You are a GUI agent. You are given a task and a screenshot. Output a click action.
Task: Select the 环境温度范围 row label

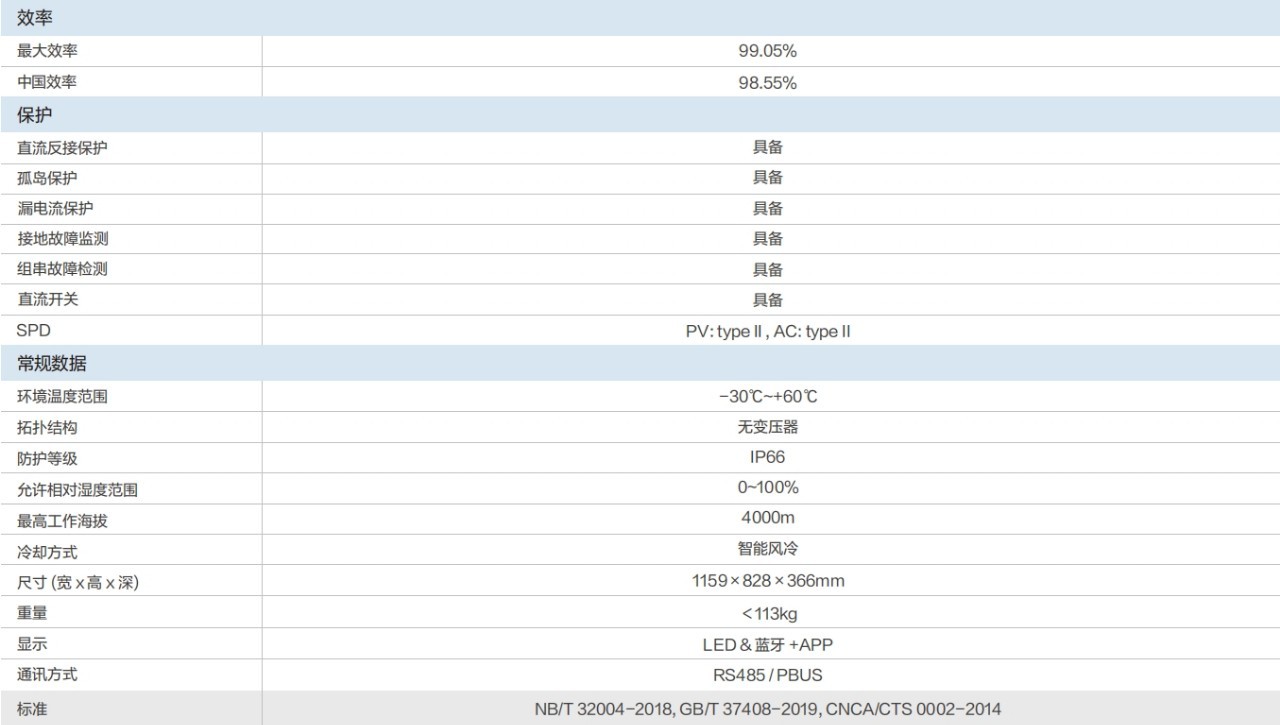coord(62,397)
